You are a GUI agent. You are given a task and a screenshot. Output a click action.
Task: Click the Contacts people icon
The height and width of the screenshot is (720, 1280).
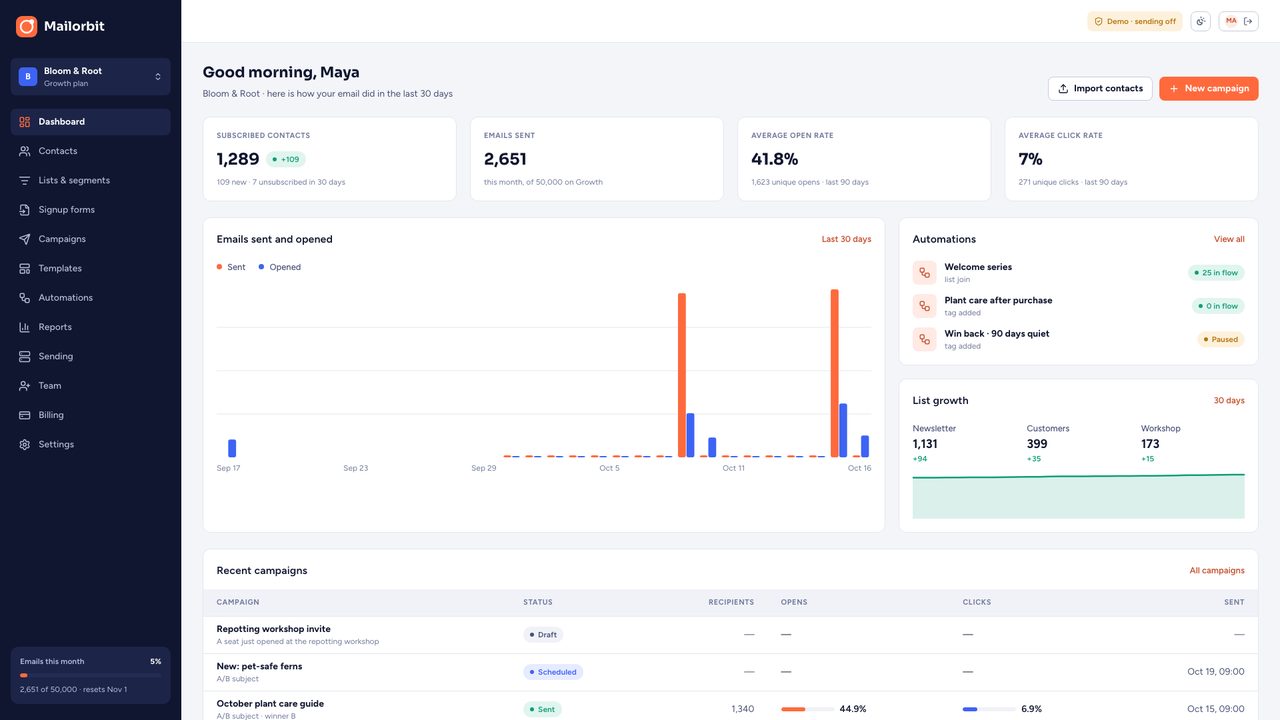click(25, 151)
